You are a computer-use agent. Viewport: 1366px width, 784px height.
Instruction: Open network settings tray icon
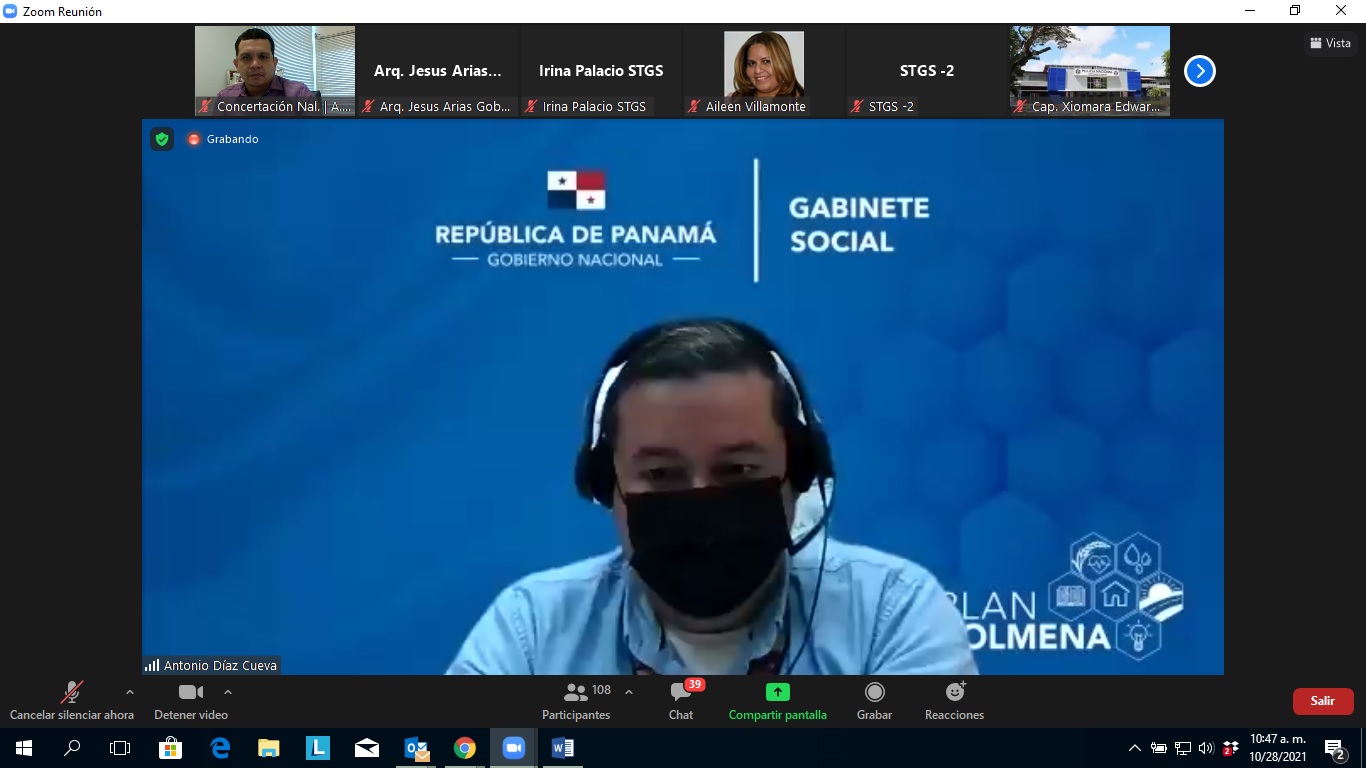click(x=1183, y=748)
